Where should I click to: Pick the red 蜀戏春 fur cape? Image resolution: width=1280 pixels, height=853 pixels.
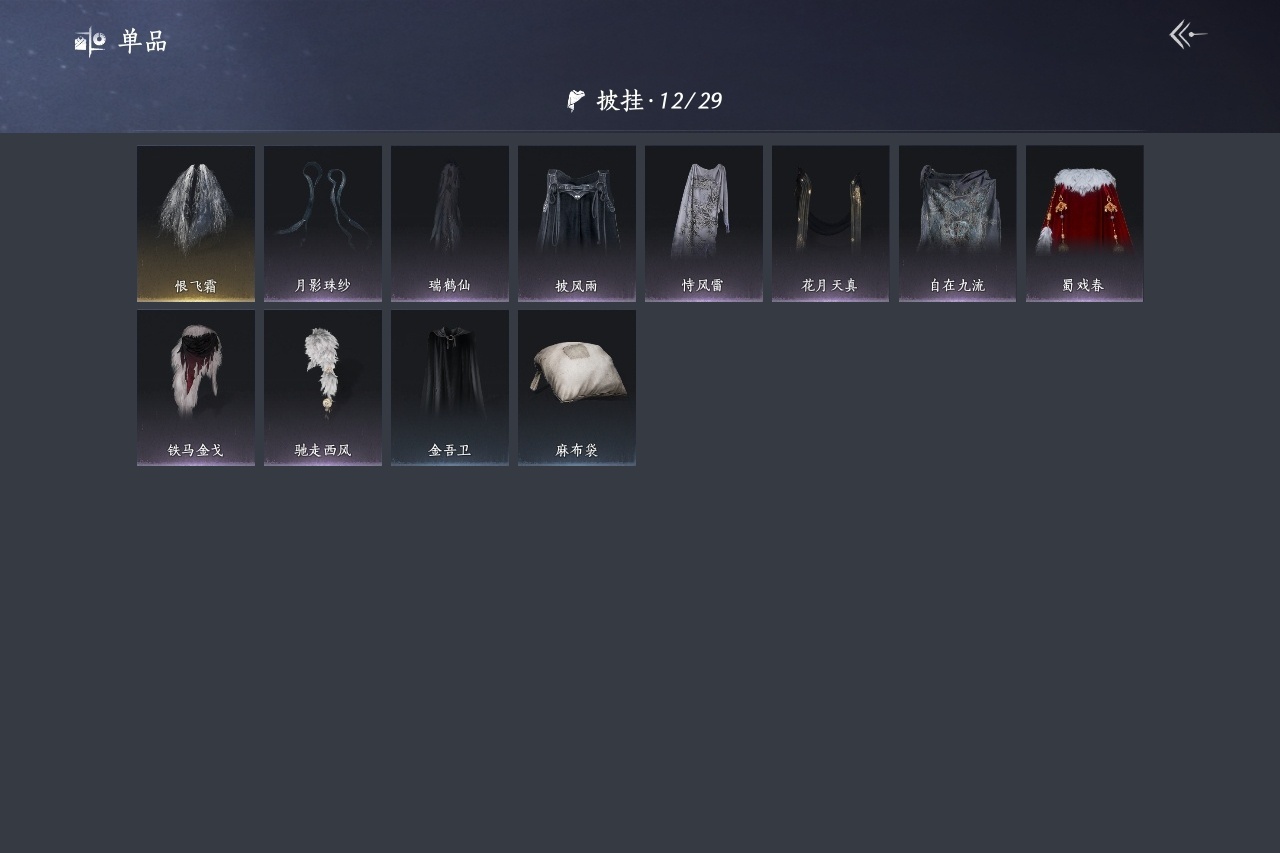pos(1085,223)
